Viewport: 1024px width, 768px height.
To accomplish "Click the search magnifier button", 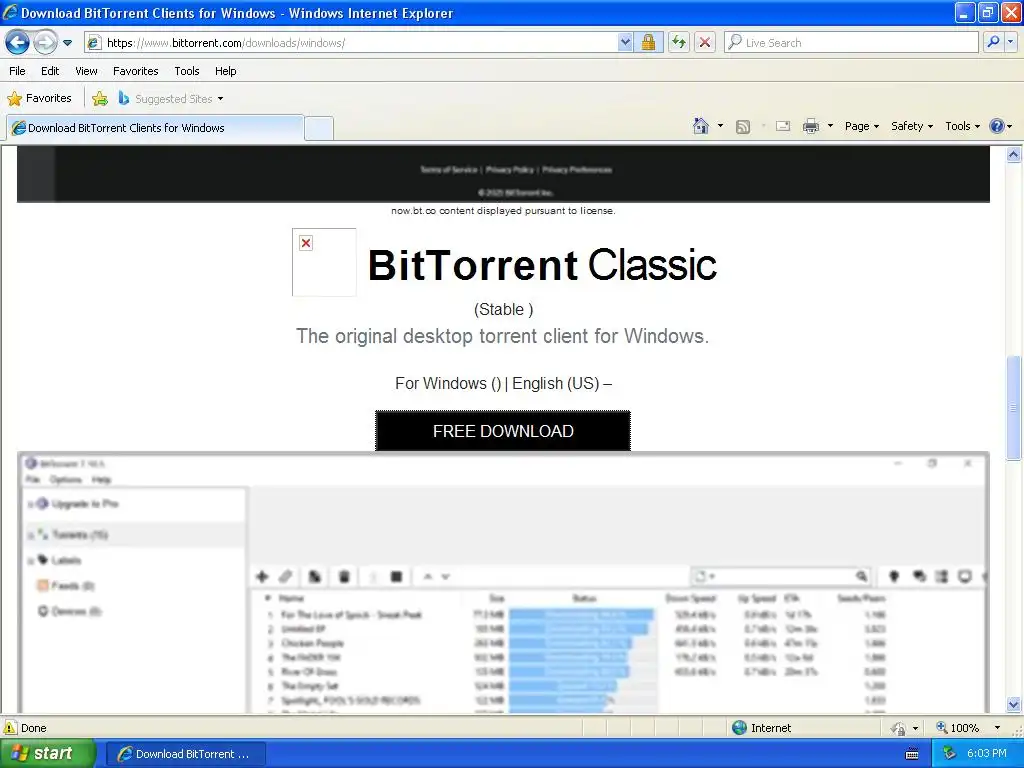I will [x=993, y=42].
